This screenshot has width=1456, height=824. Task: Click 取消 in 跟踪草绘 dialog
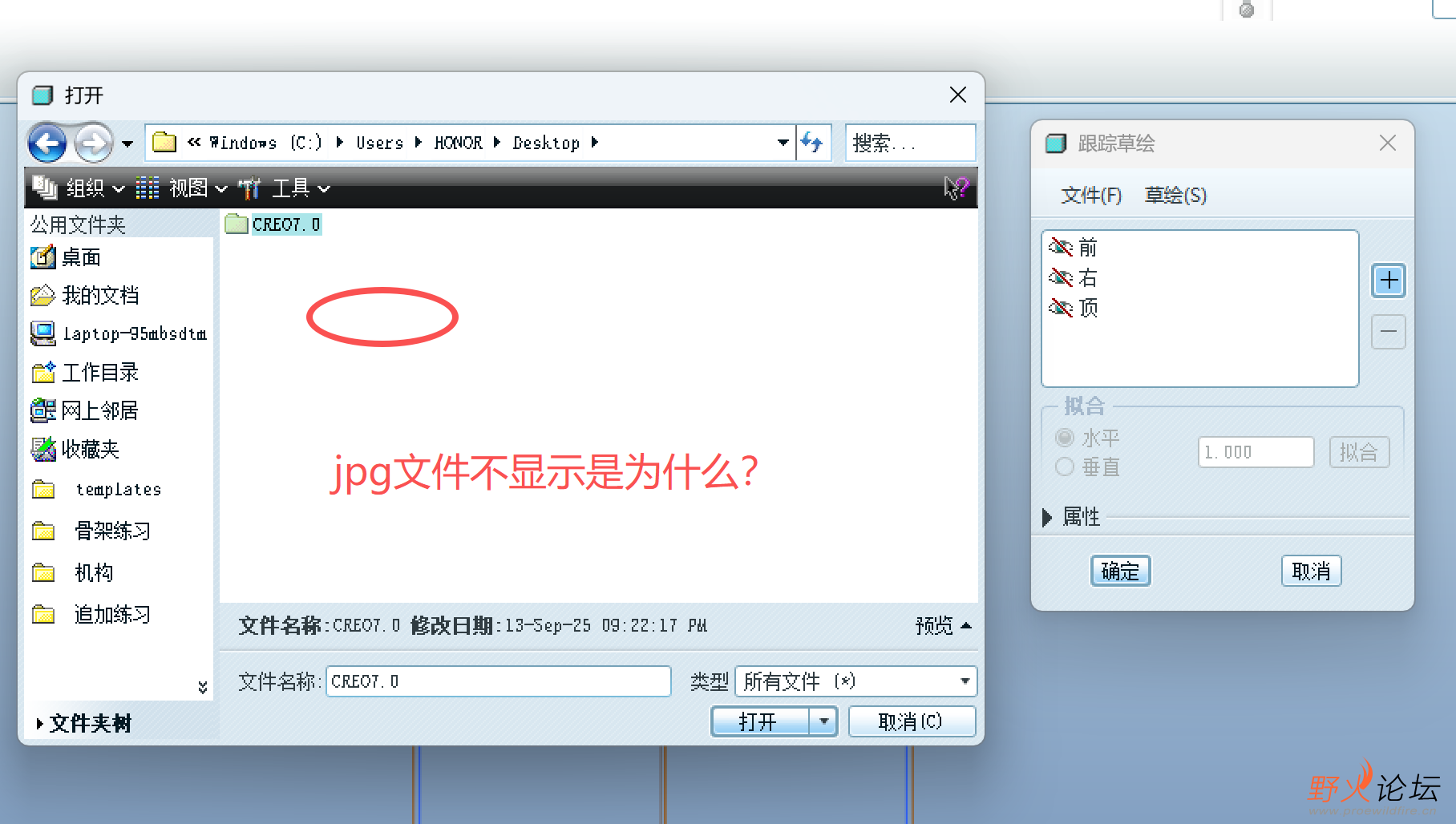[x=1311, y=571]
